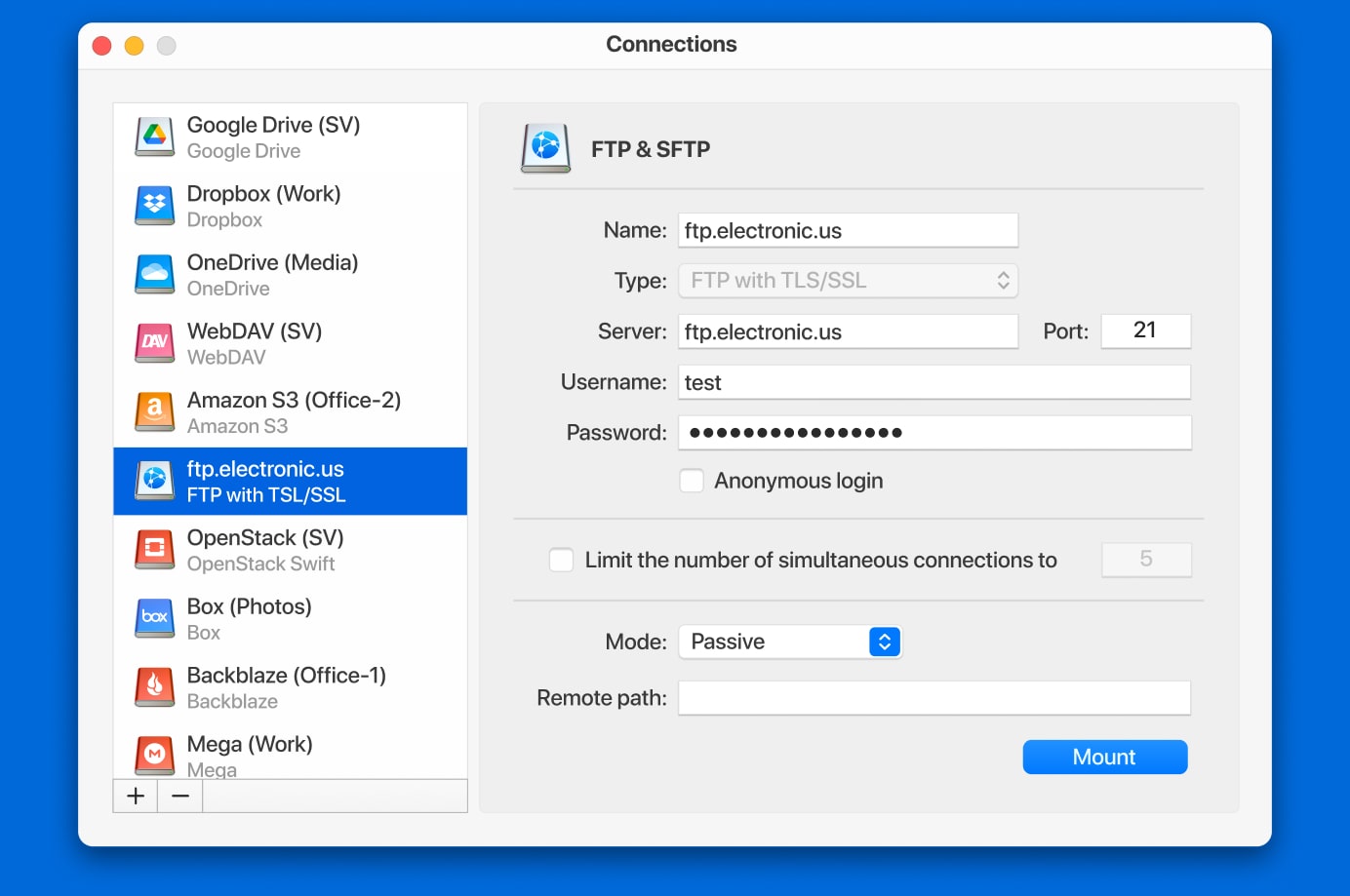Select the ftp.electronic.us connection in sidebar
This screenshot has width=1350, height=896.
point(291,482)
